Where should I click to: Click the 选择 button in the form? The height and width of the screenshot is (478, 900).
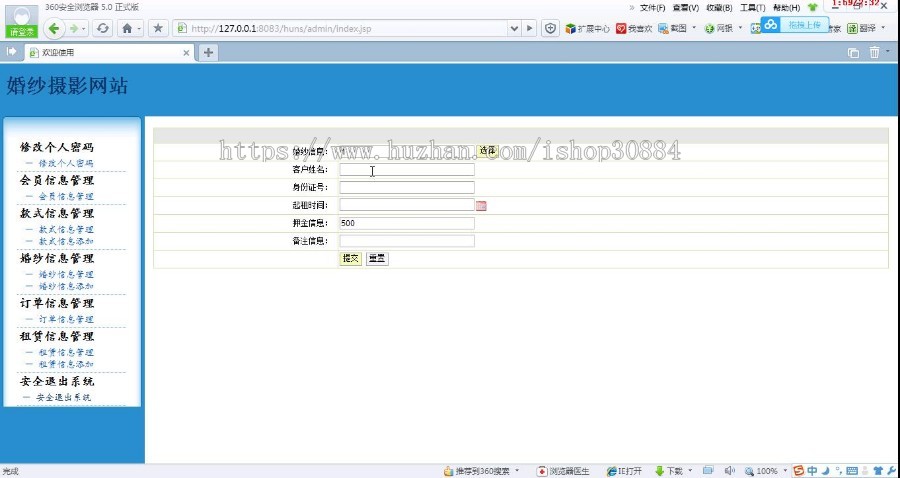click(487, 151)
